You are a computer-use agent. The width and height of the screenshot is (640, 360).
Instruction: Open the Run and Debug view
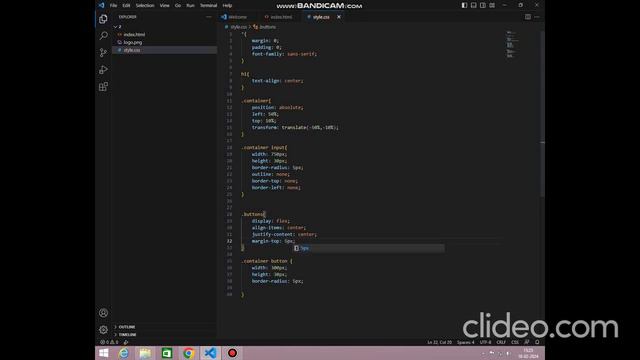(103, 70)
